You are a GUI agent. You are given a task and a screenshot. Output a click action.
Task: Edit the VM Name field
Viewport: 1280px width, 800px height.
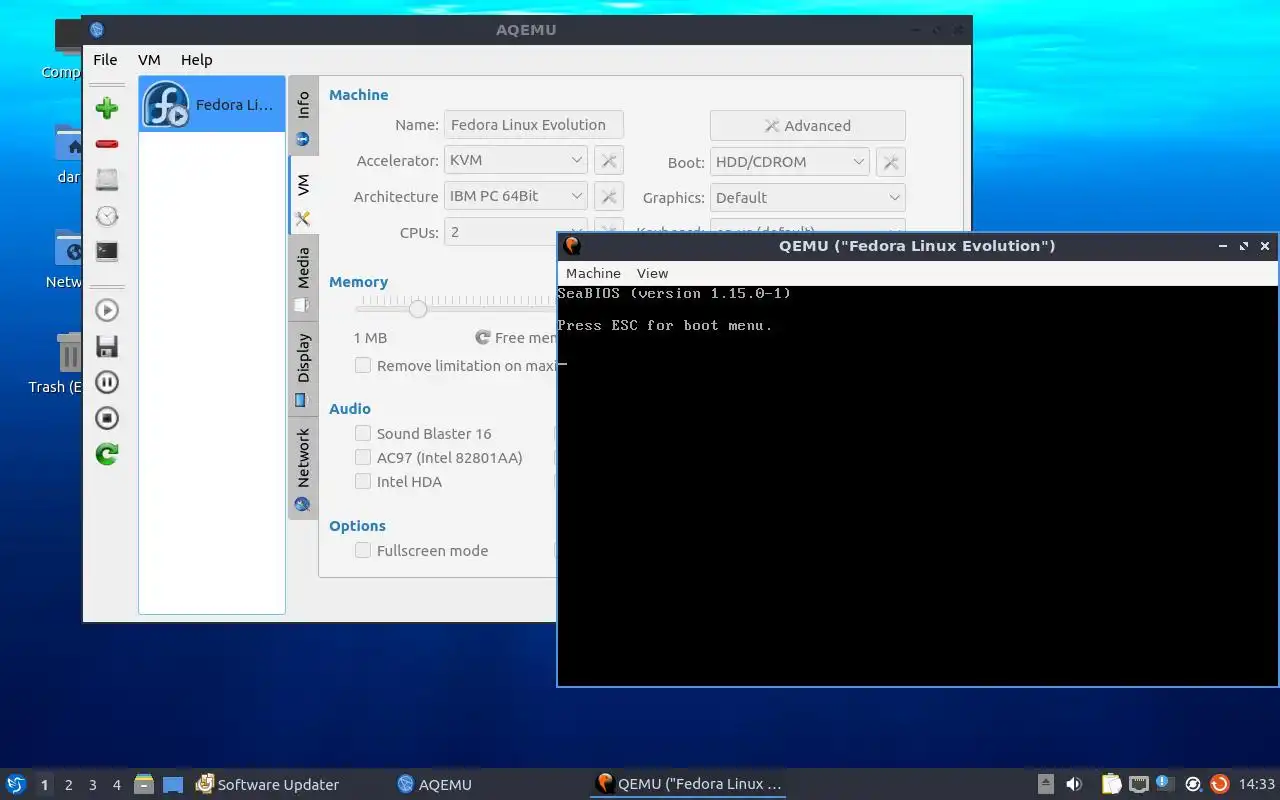533,125
